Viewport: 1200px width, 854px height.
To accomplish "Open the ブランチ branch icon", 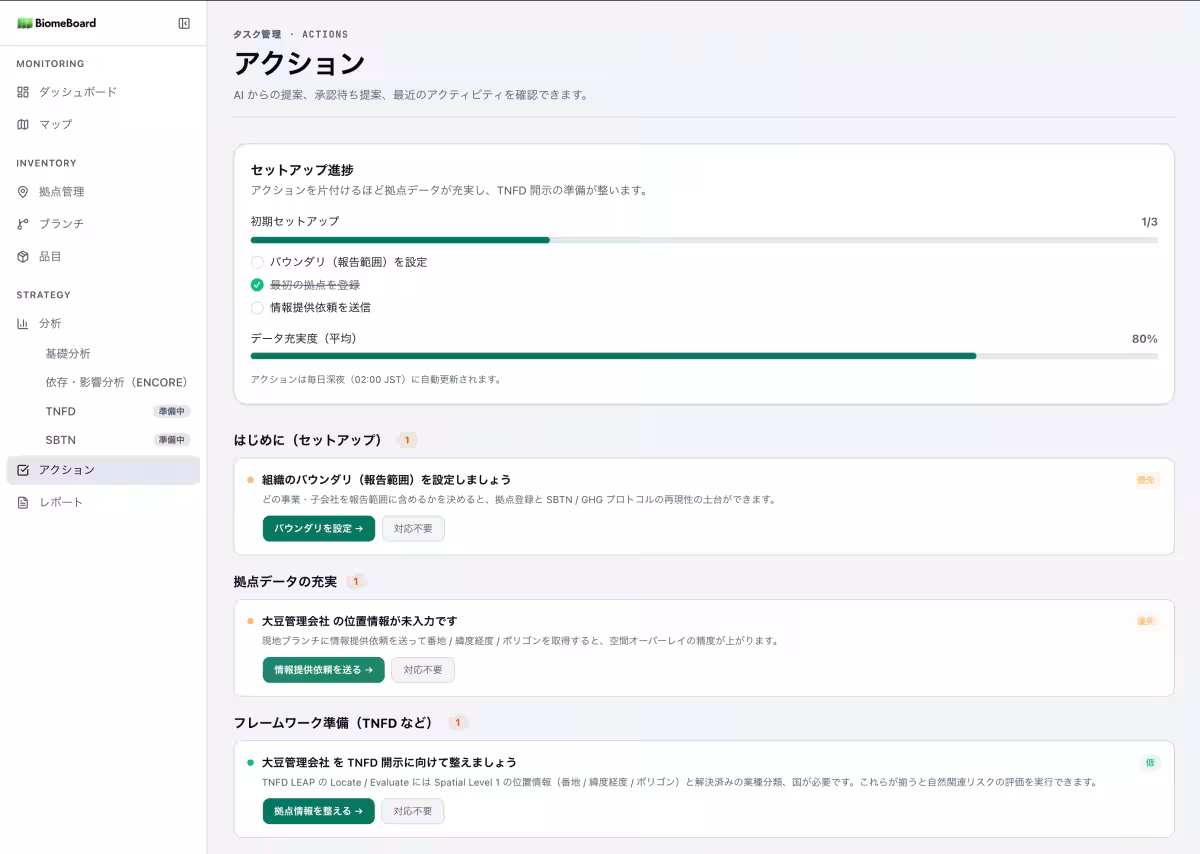I will tap(23, 224).
